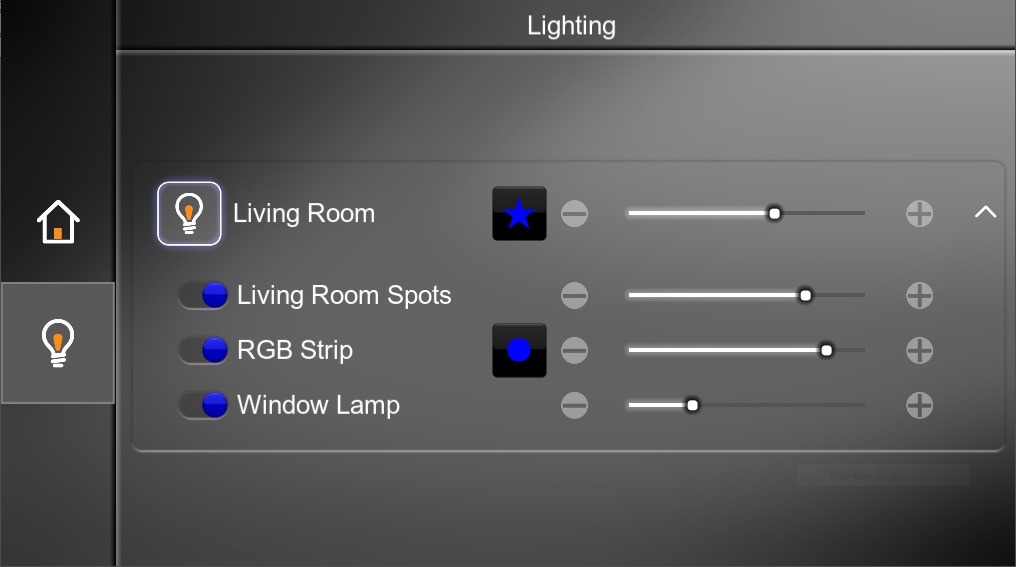Click the Window Lamp brightness slider
The image size is (1016, 567).
pos(746,405)
